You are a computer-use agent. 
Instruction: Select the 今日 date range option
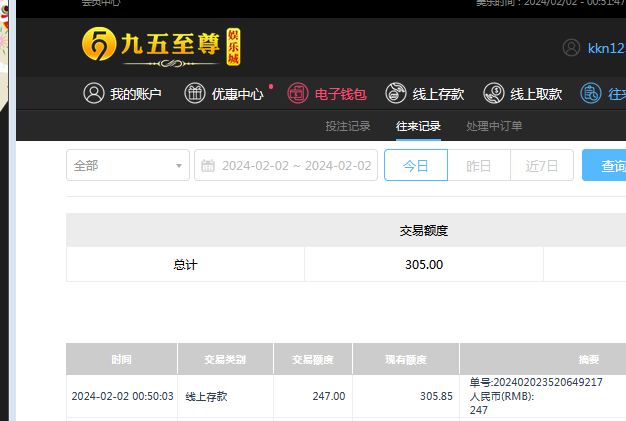415,166
